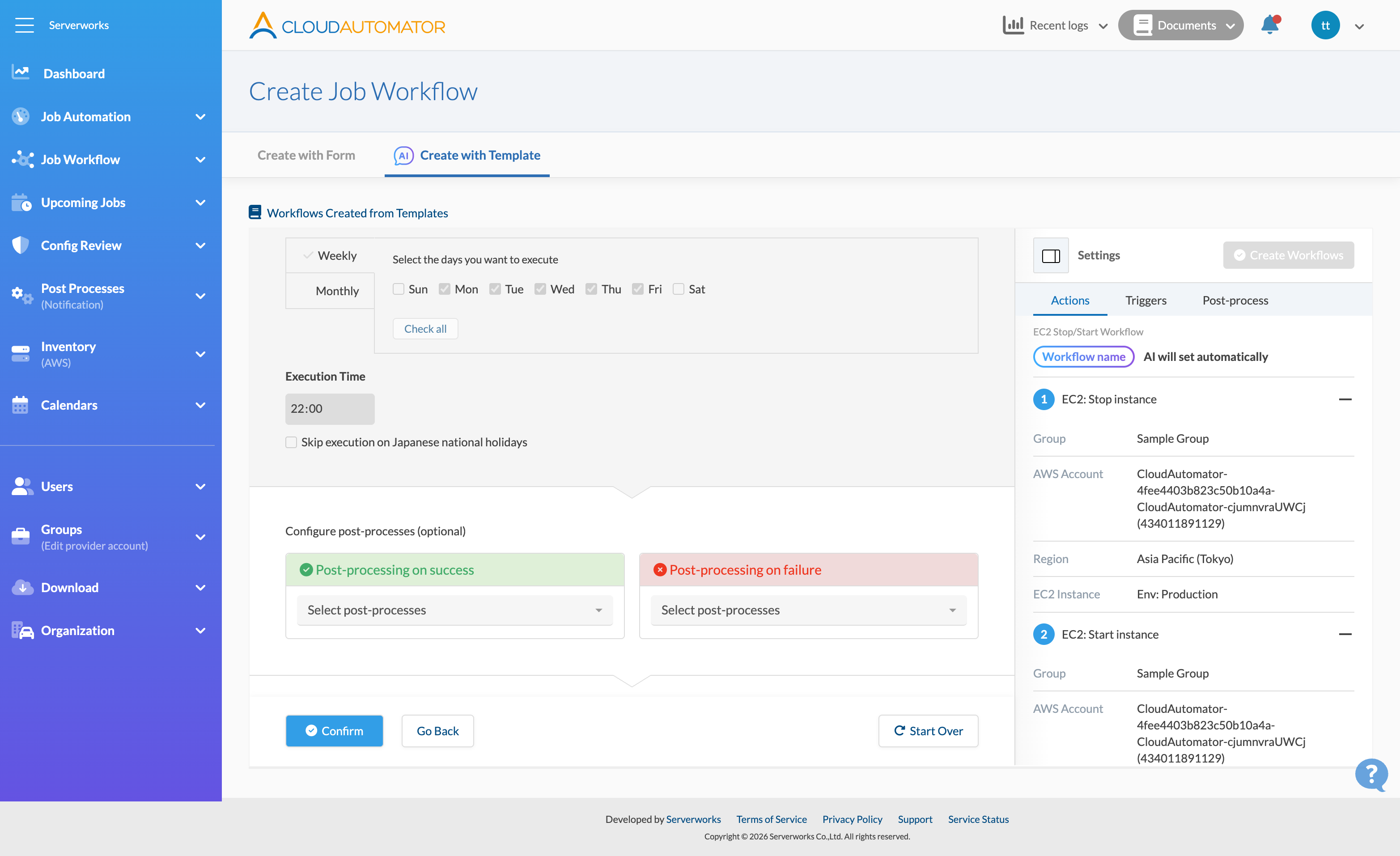Click the Users people icon
The image size is (1400, 856).
pyautogui.click(x=22, y=486)
